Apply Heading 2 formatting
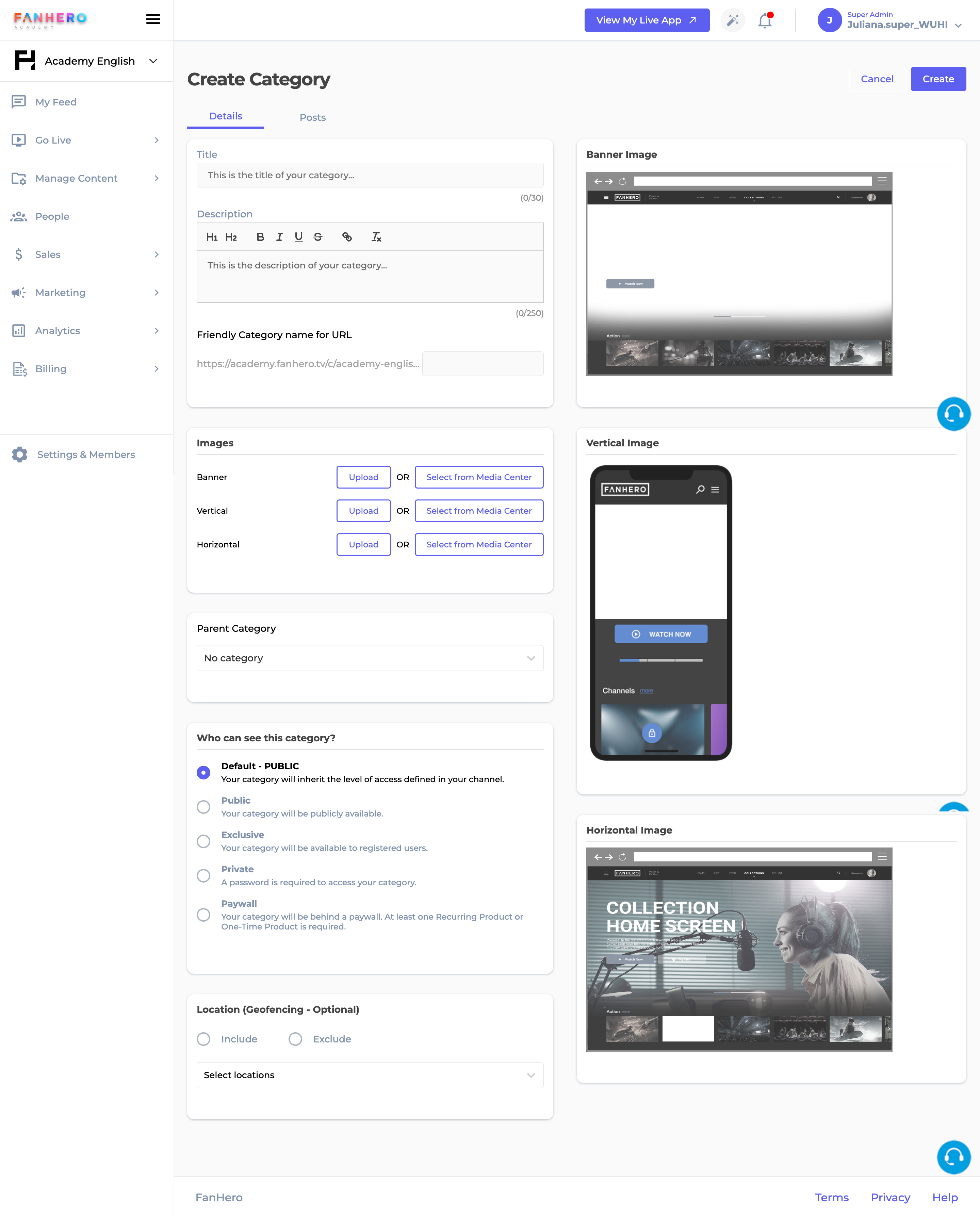Viewport: 980px width, 1218px height. [231, 237]
